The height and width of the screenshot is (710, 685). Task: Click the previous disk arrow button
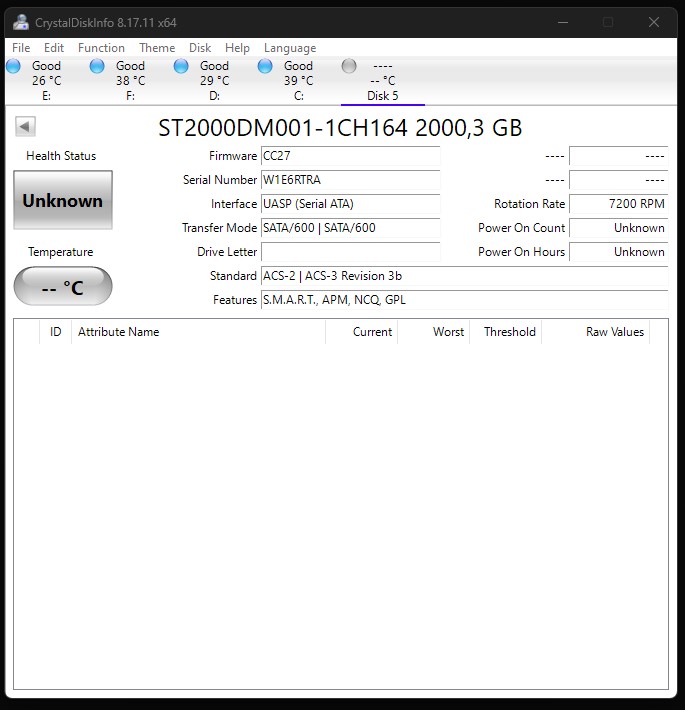coord(25,126)
